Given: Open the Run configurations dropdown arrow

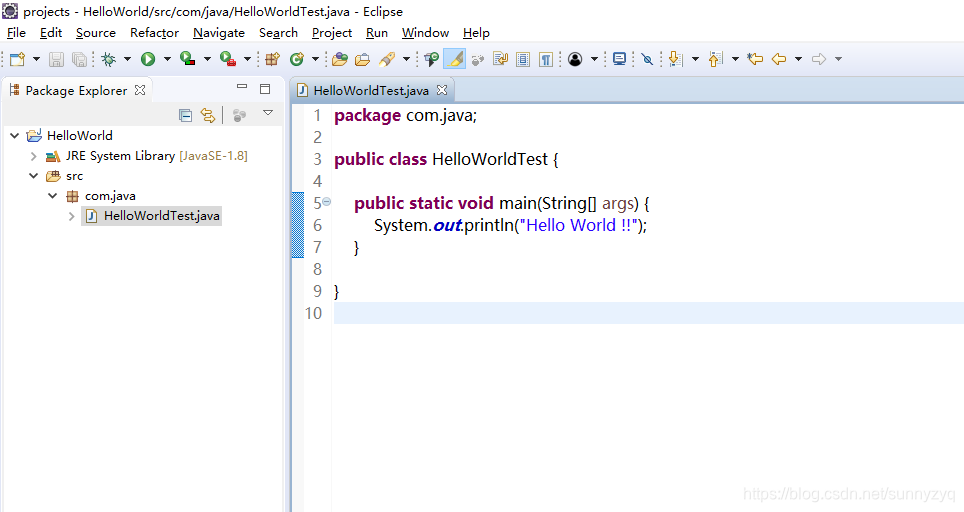Looking at the screenshot, I should 167,59.
